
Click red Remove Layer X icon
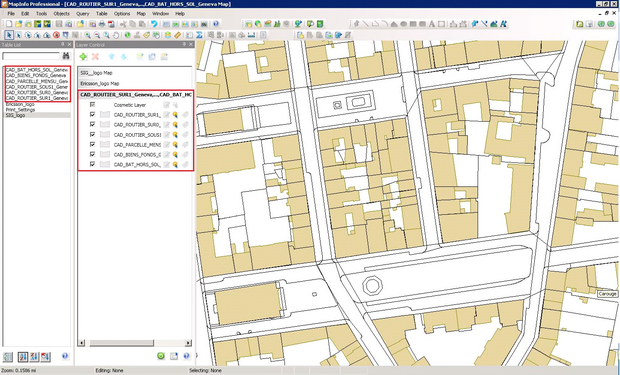click(x=95, y=57)
